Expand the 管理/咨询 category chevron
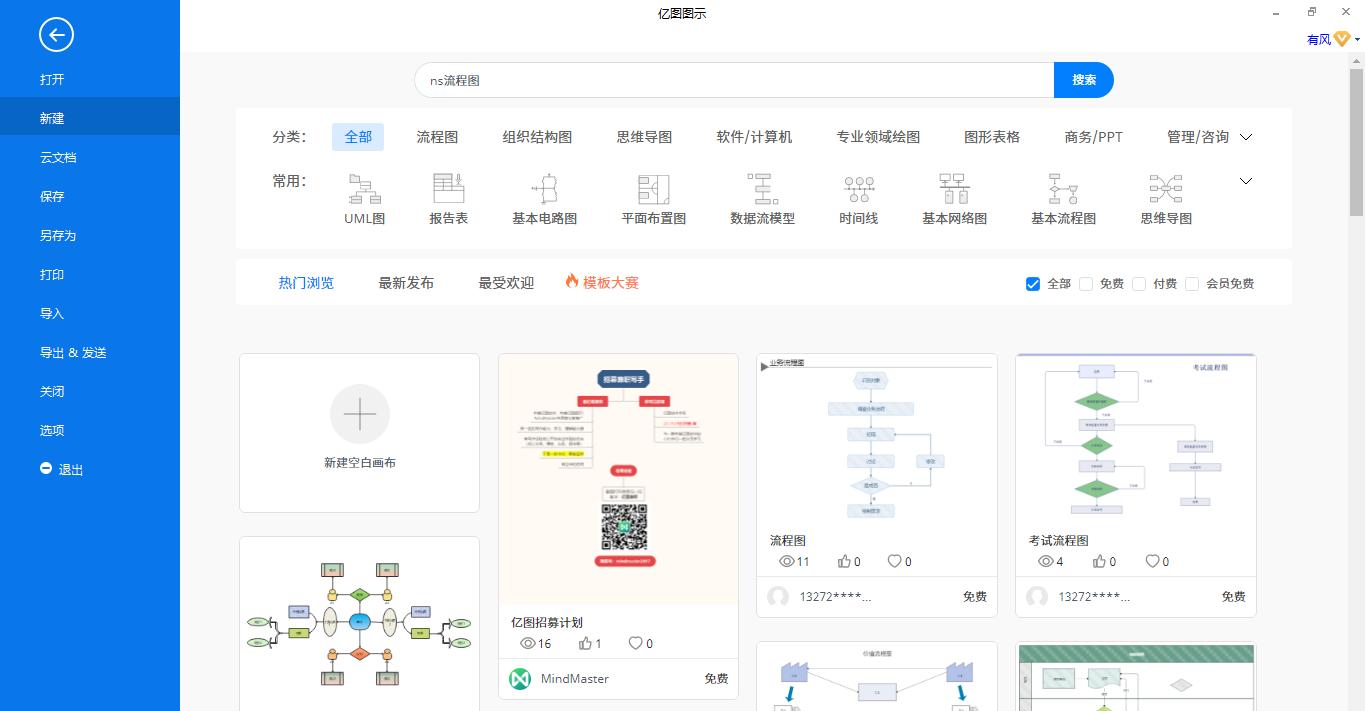Image resolution: width=1365 pixels, height=711 pixels. (x=1245, y=137)
